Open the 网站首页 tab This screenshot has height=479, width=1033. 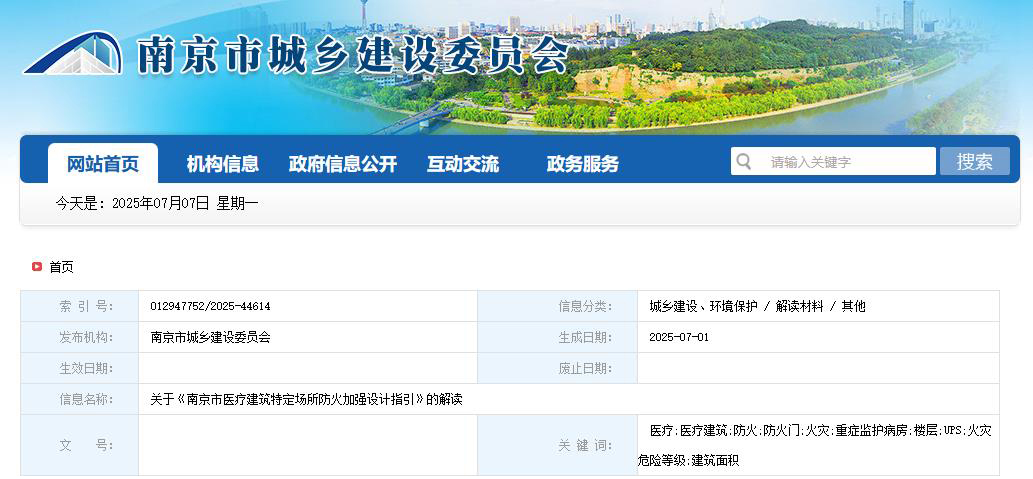tap(103, 163)
